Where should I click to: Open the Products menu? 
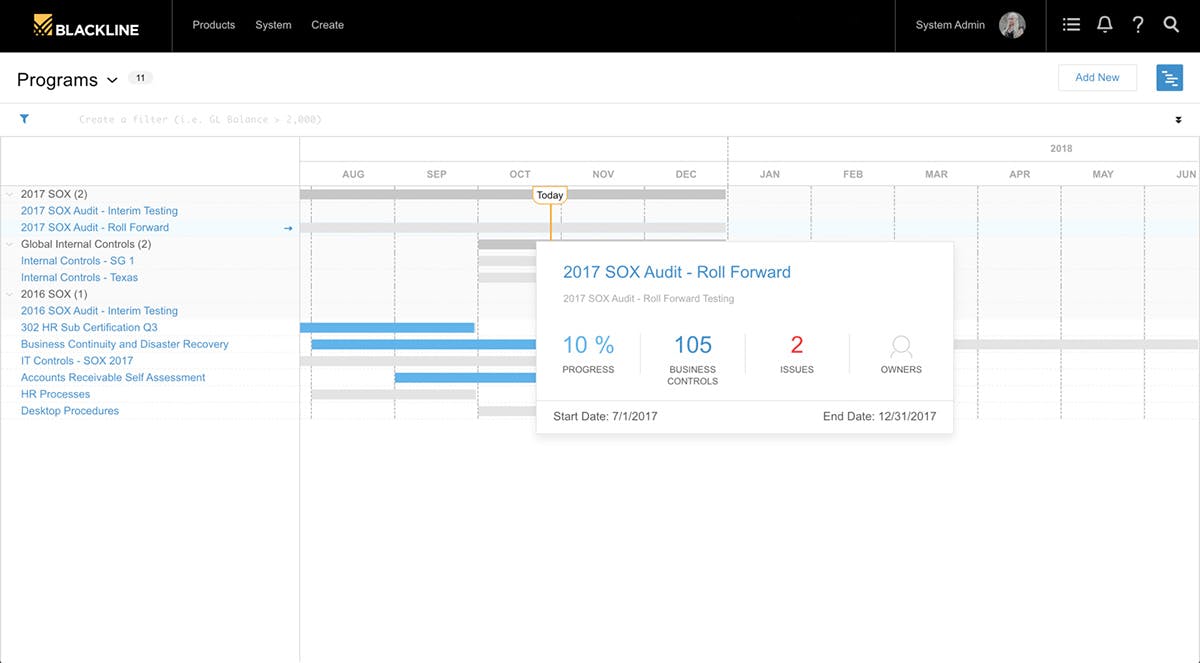[214, 25]
